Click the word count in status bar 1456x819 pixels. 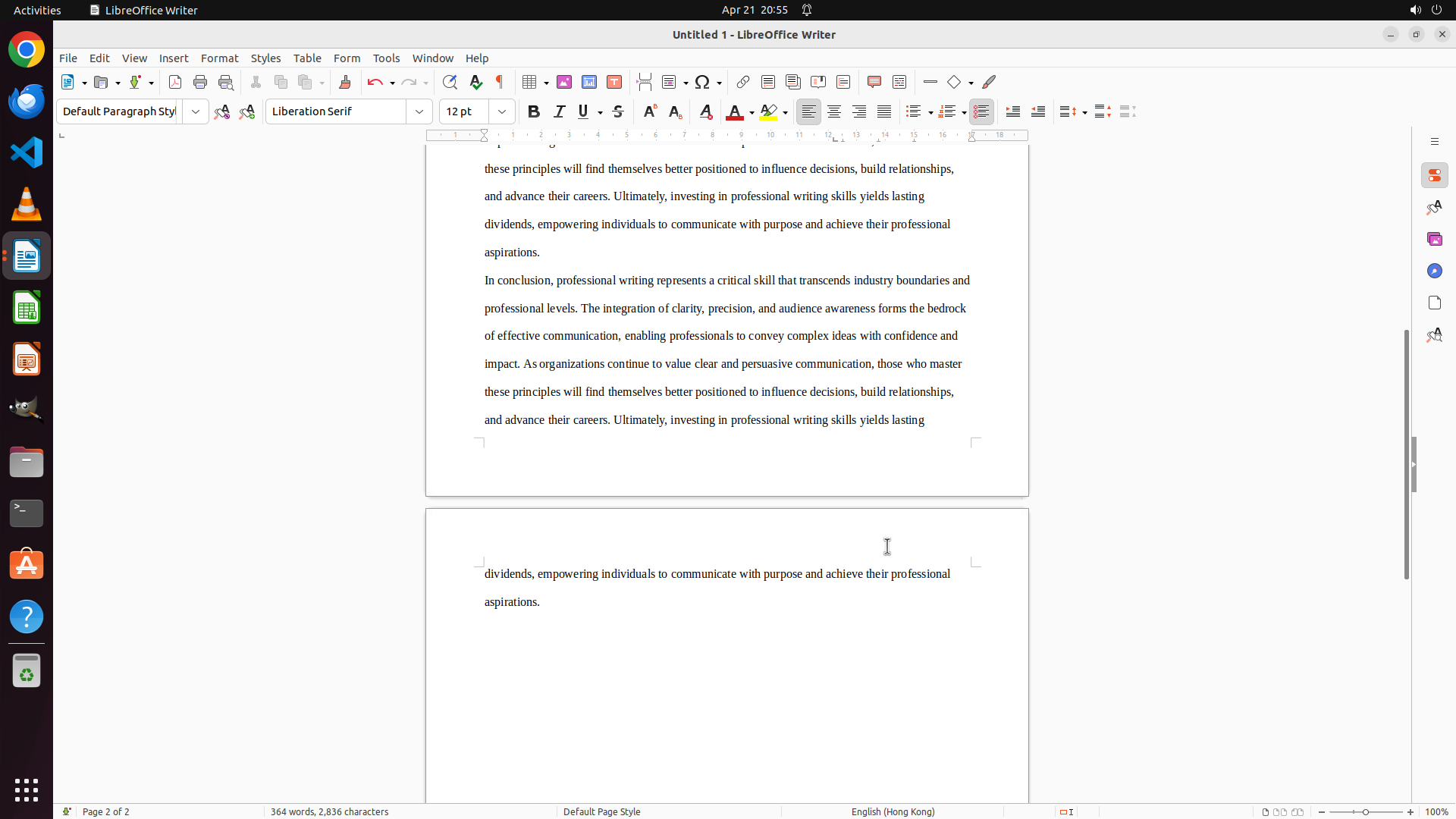pyautogui.click(x=329, y=811)
